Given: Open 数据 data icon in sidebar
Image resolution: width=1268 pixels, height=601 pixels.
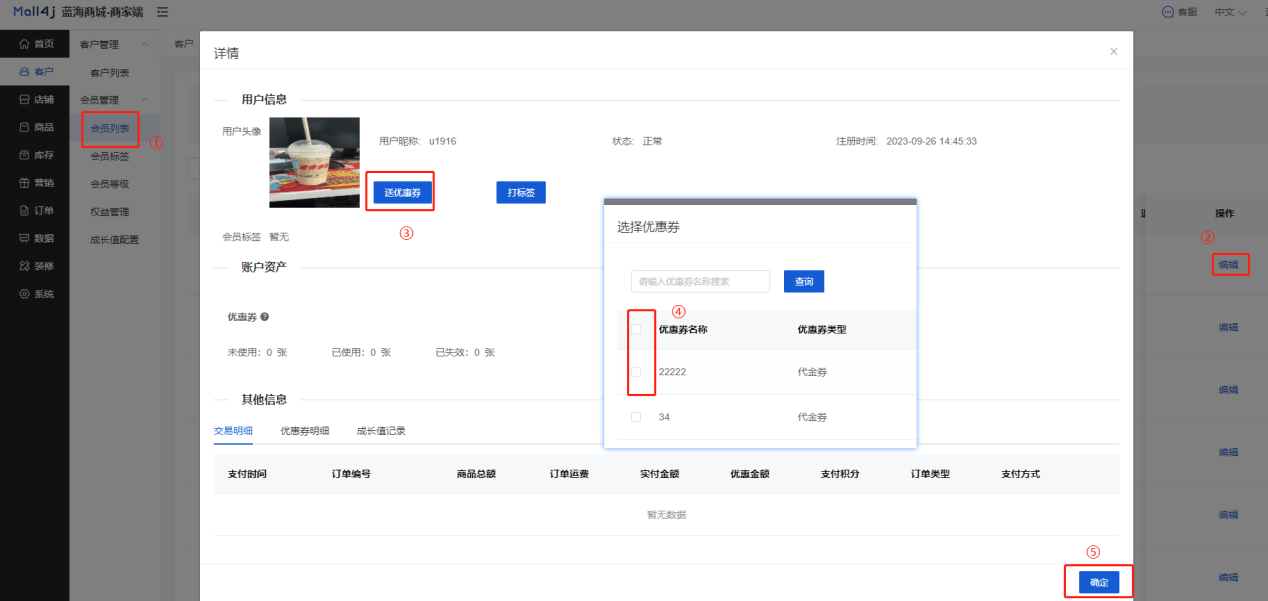Looking at the screenshot, I should click(x=25, y=238).
